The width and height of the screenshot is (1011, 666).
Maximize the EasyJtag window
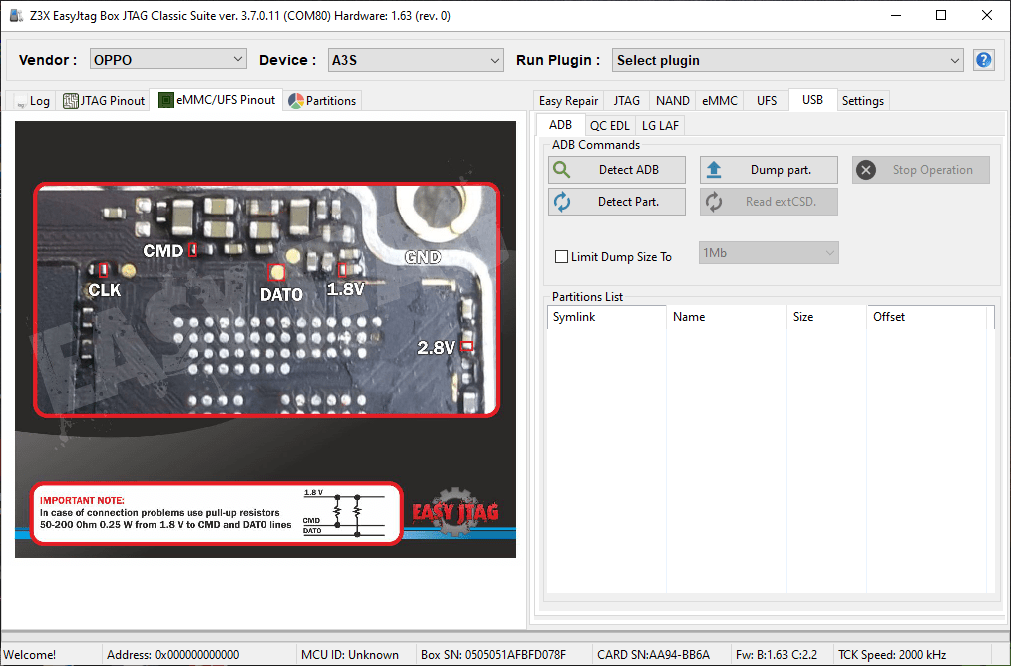(x=941, y=15)
